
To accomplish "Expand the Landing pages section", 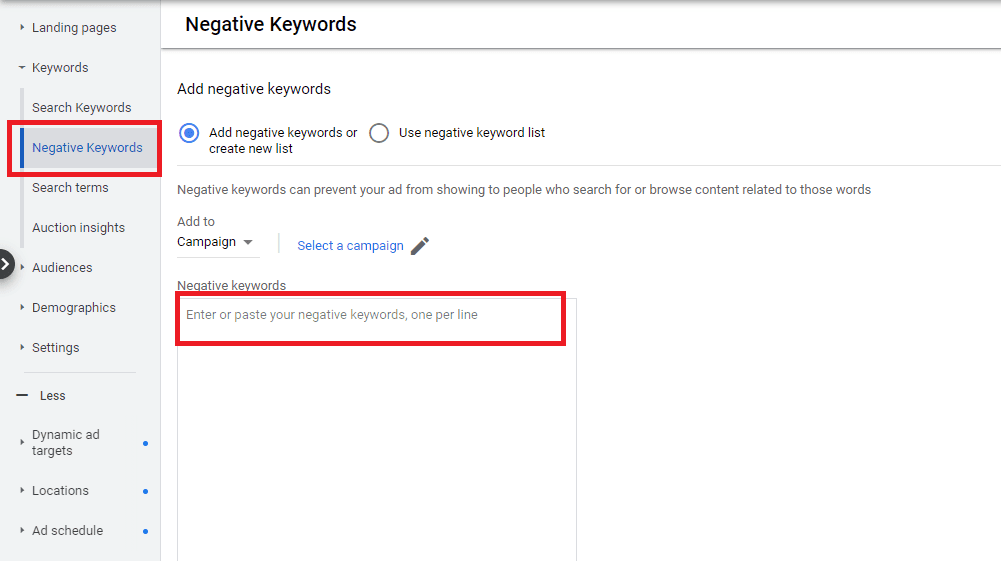I will [x=74, y=28].
